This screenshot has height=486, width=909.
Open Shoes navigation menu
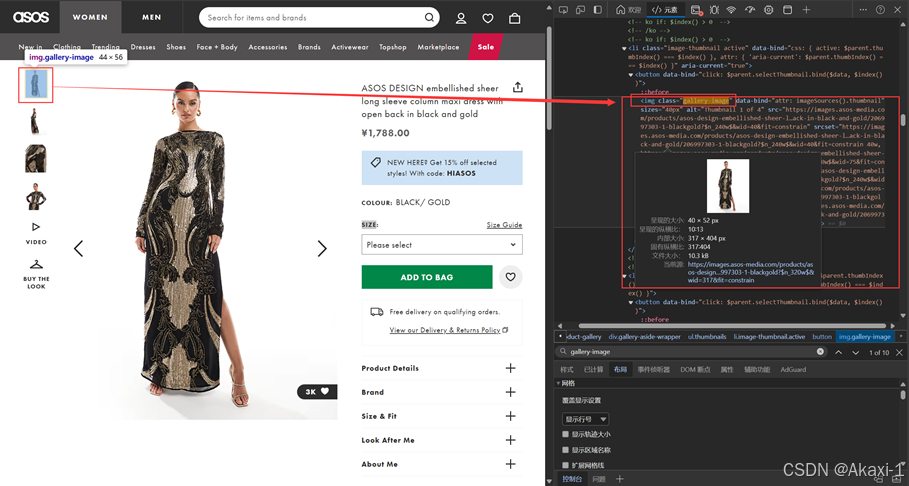tap(176, 47)
